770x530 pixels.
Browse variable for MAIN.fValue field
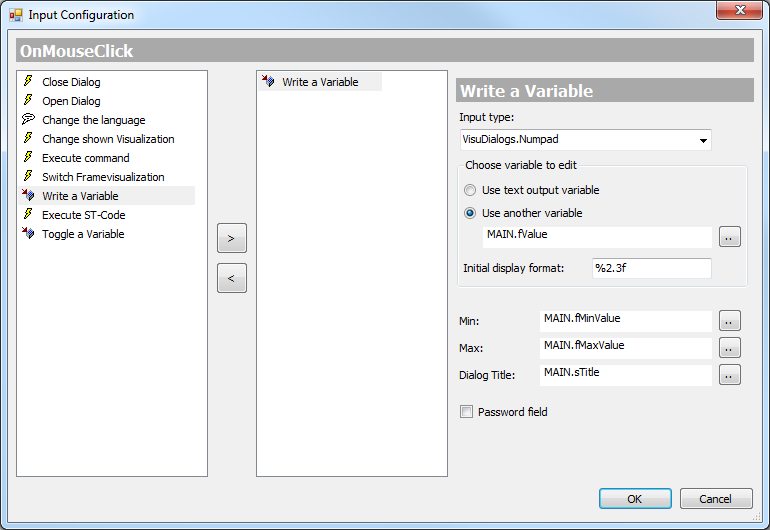coord(730,237)
